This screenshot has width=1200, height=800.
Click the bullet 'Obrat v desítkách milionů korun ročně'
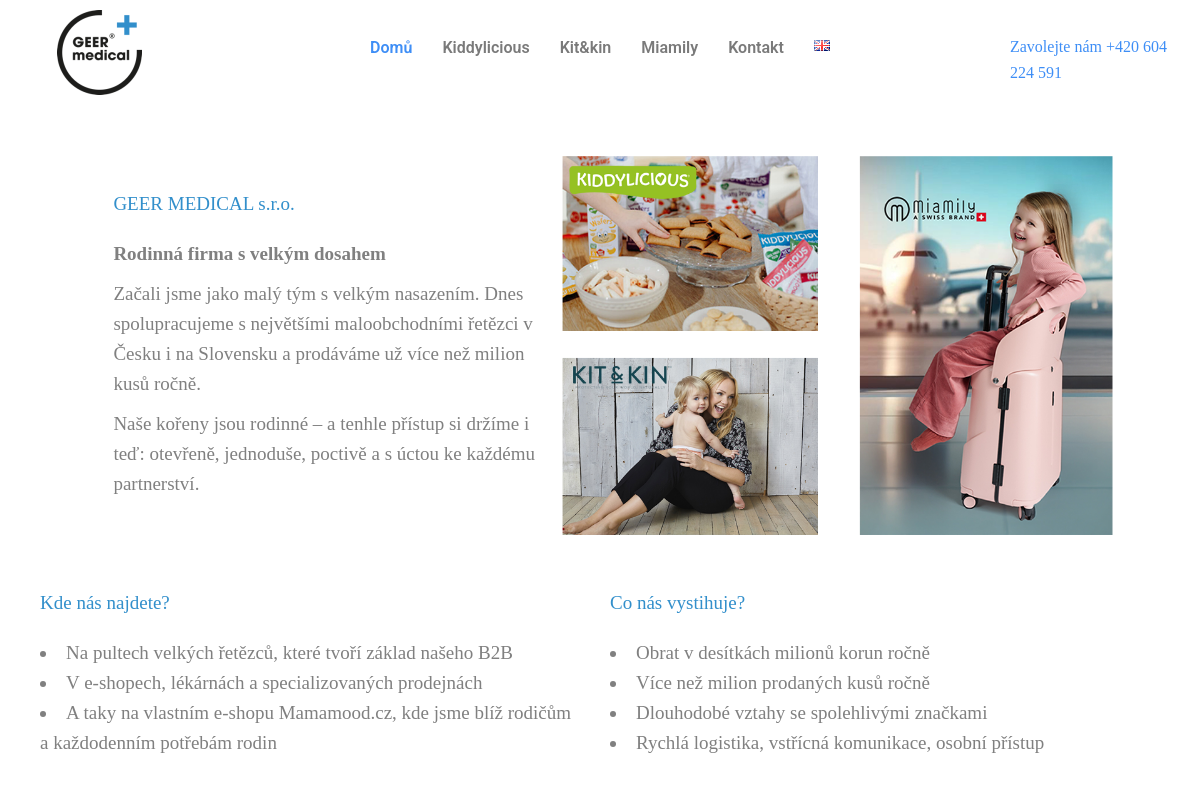click(x=783, y=653)
